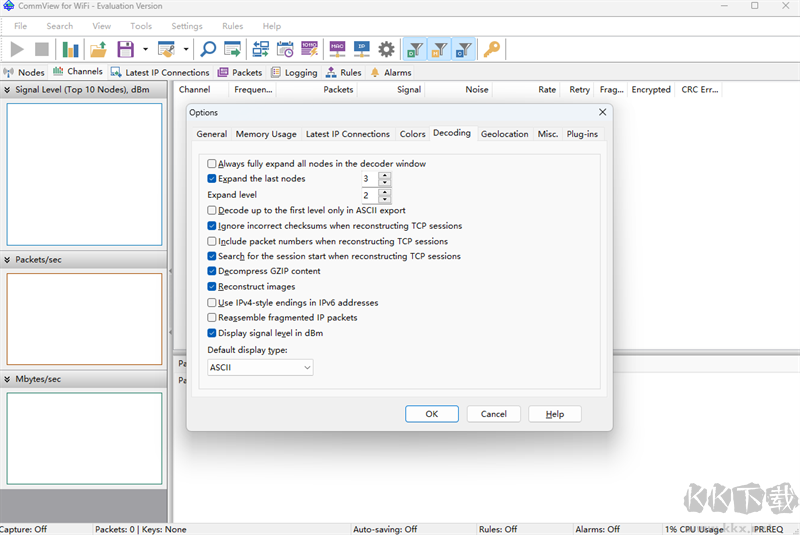Click OK in the Options dialog
This screenshot has width=800, height=535.
tap(432, 414)
